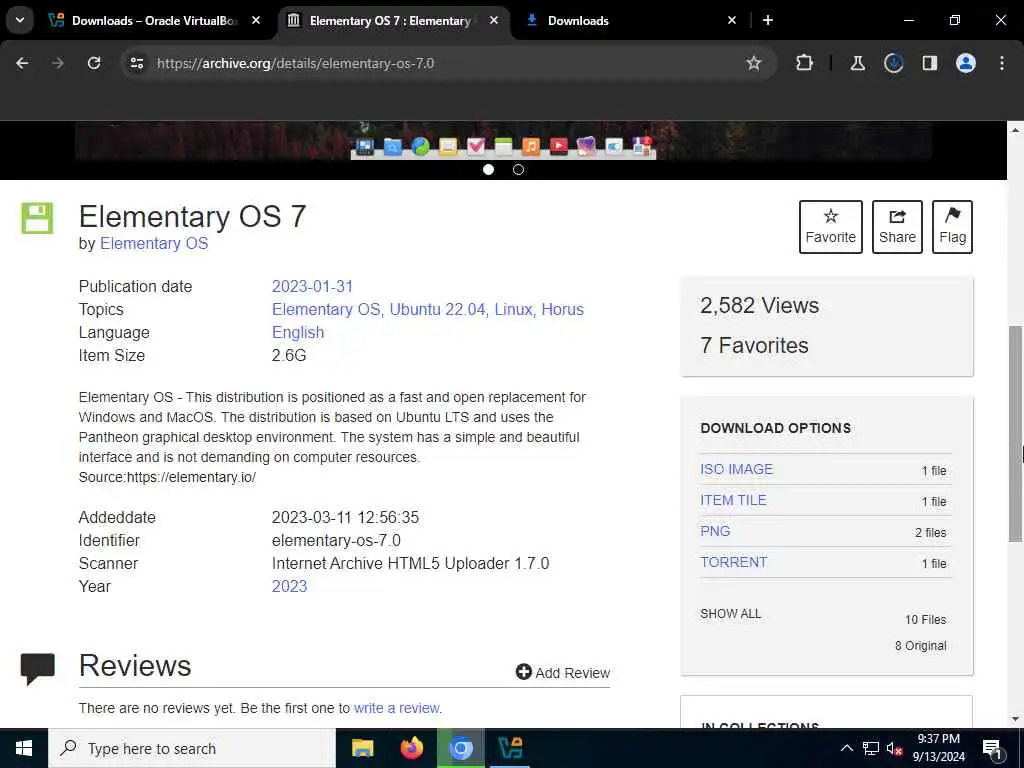Open File Explorer from taskbar
This screenshot has width=1024, height=768.
point(362,748)
